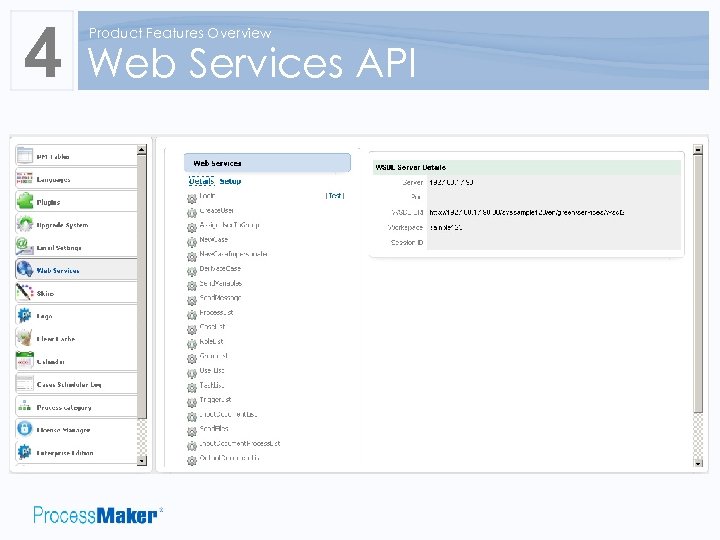Select the Login web service entry
Viewport: 720px width, 540px height.
(x=207, y=196)
